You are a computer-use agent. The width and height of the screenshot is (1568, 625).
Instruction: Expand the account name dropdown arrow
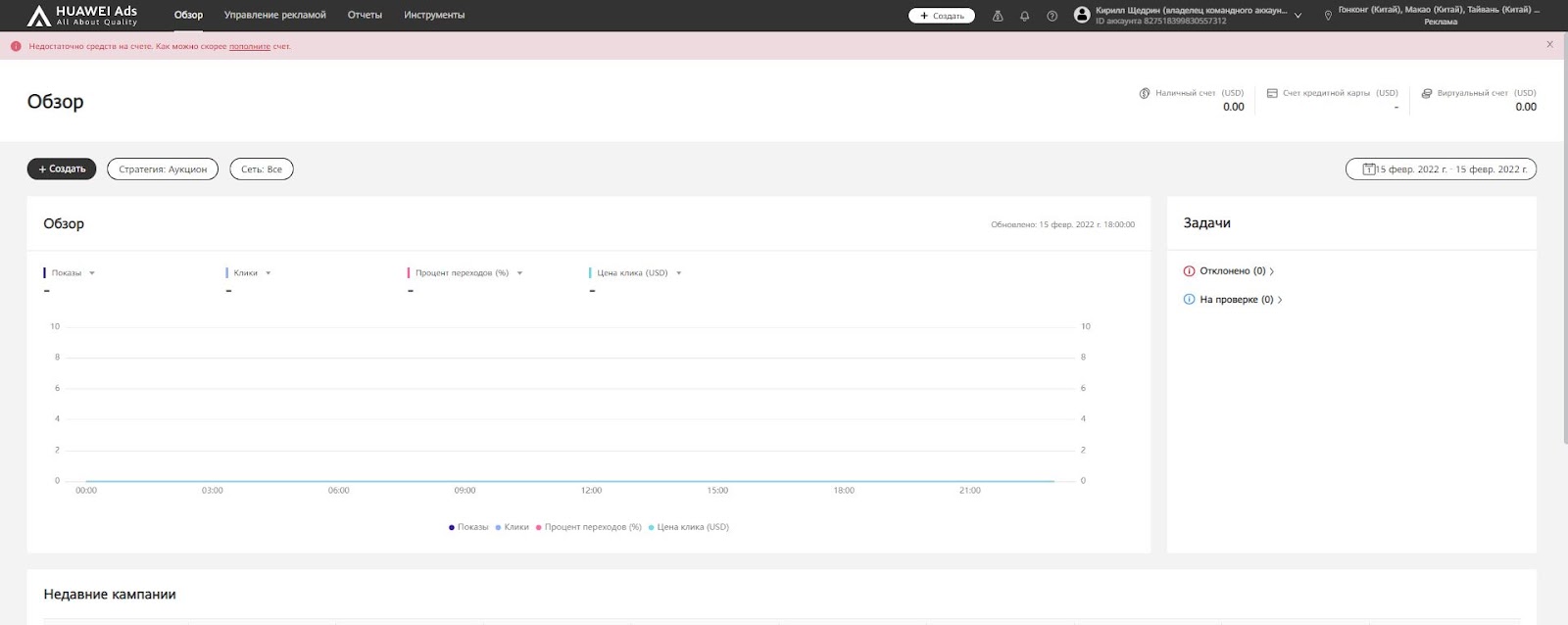click(x=1298, y=16)
